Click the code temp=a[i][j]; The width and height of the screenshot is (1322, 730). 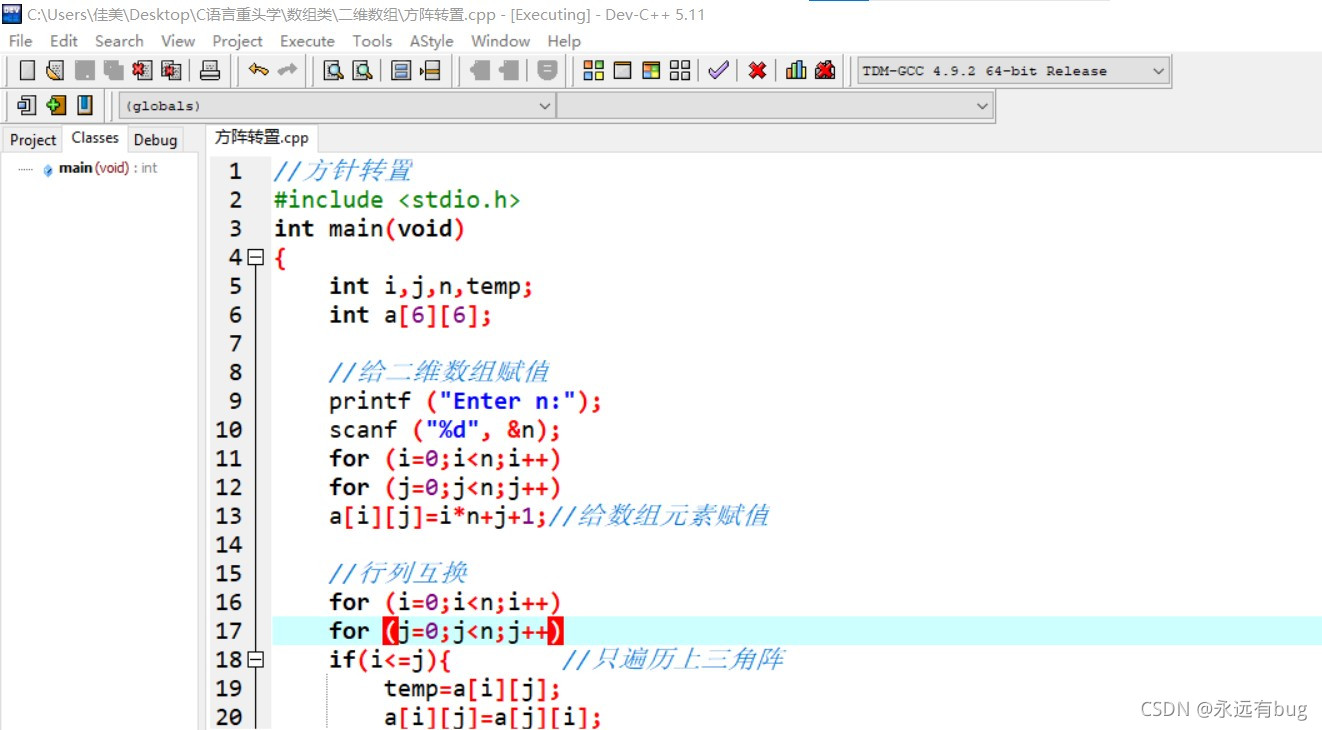[472, 688]
